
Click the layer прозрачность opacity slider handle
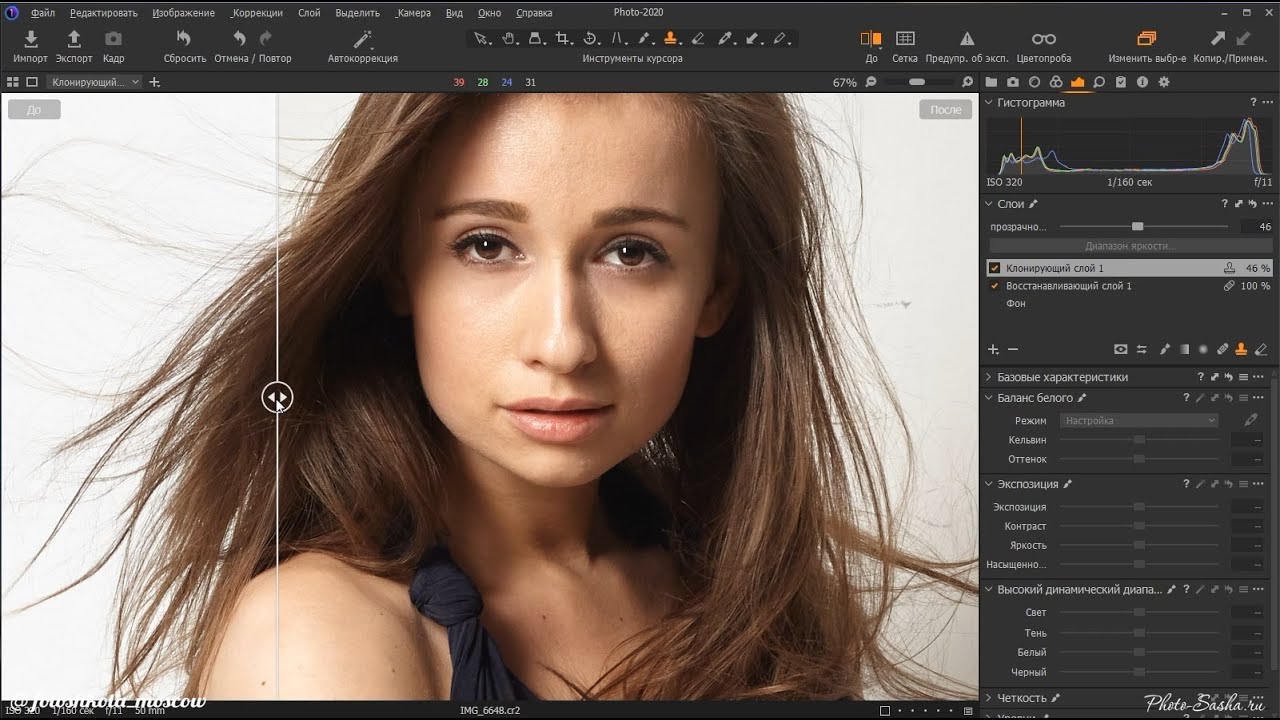click(x=1137, y=227)
